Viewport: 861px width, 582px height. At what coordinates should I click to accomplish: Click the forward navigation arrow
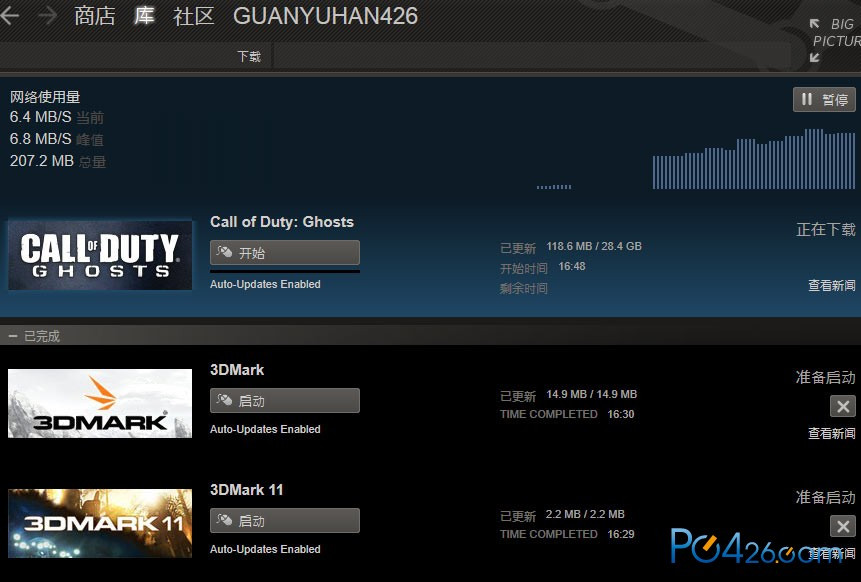48,15
